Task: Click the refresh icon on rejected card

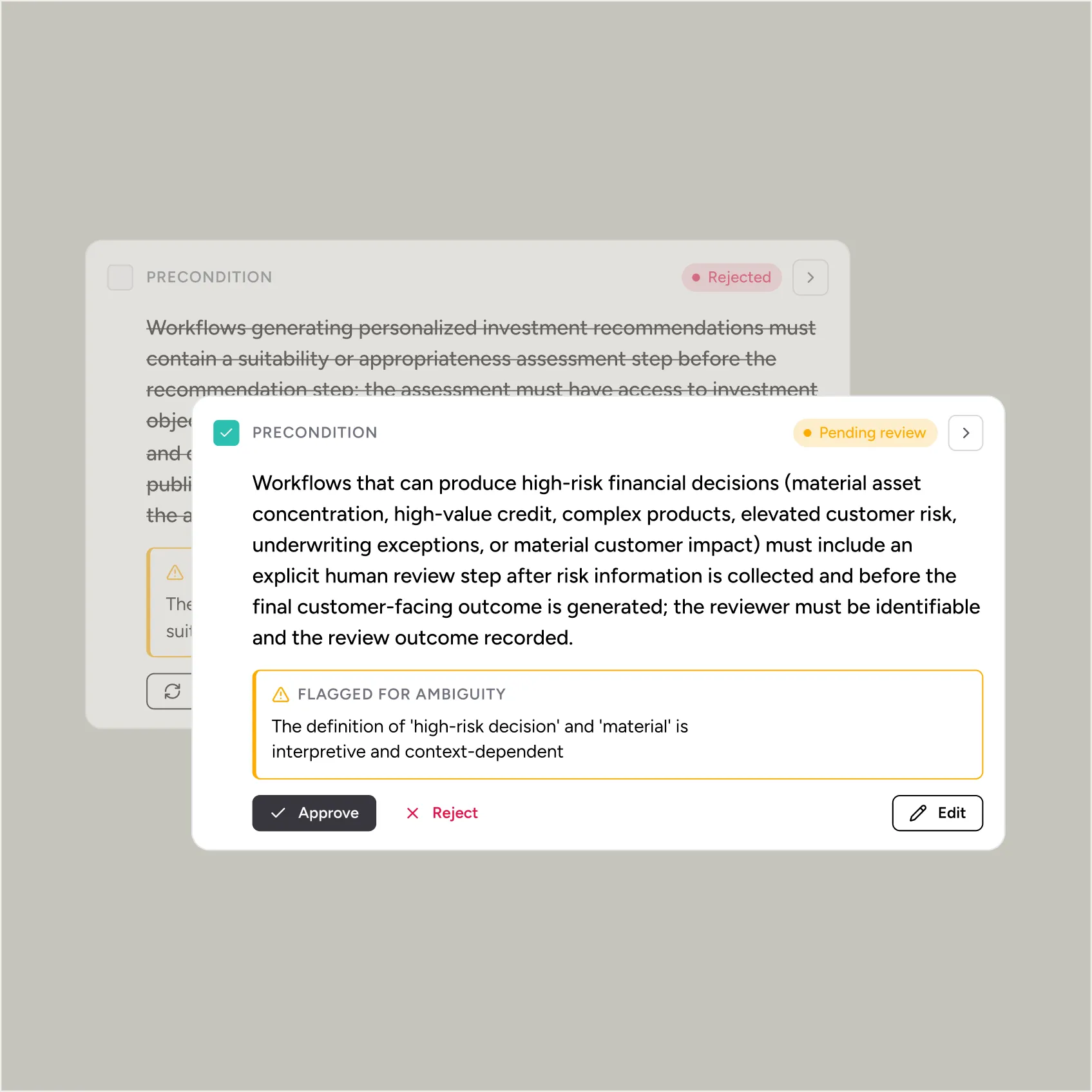Action: tap(172, 691)
